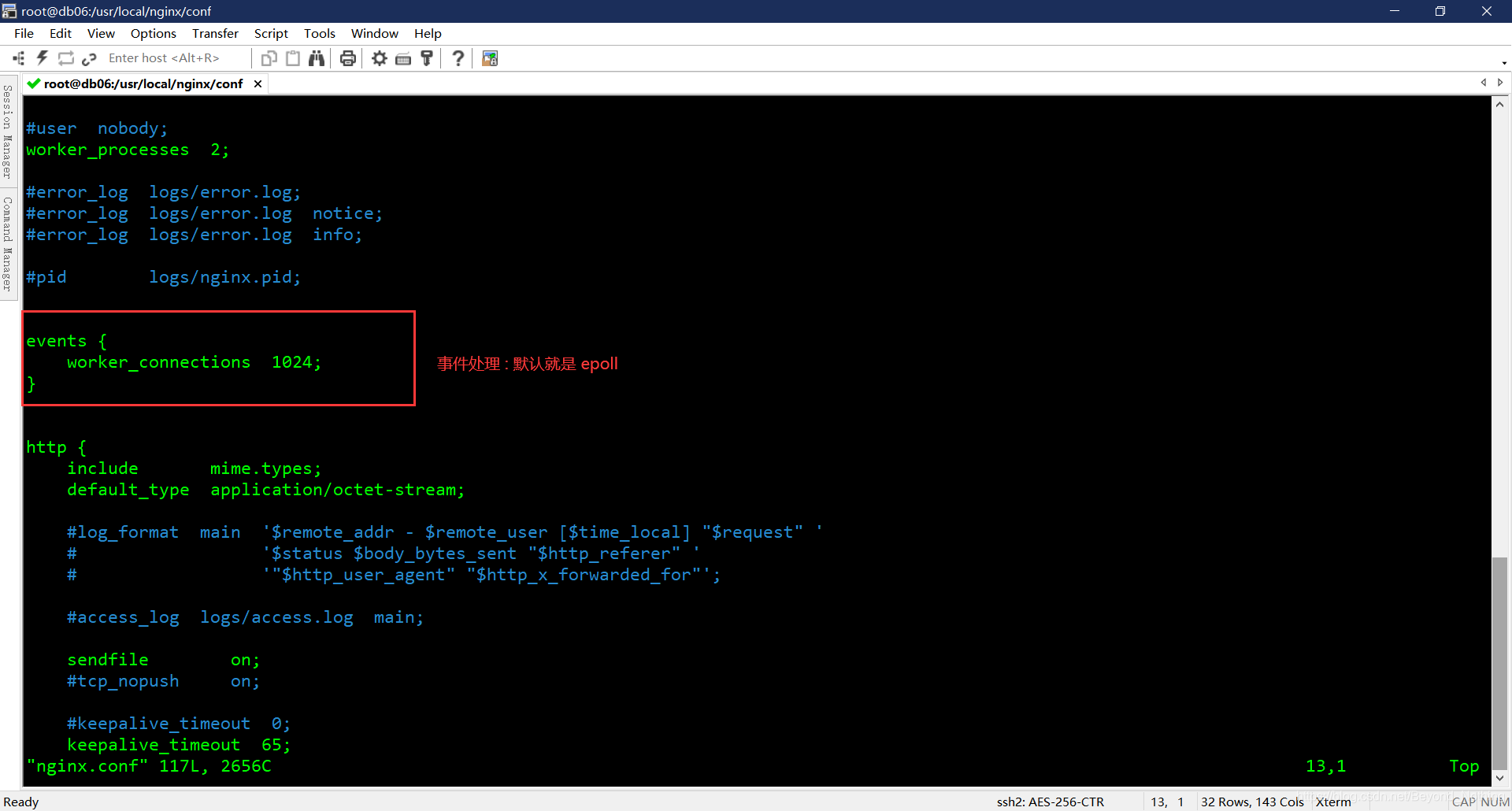Click the Help question mark icon
Image resolution: width=1512 pixels, height=811 pixels.
(458, 58)
